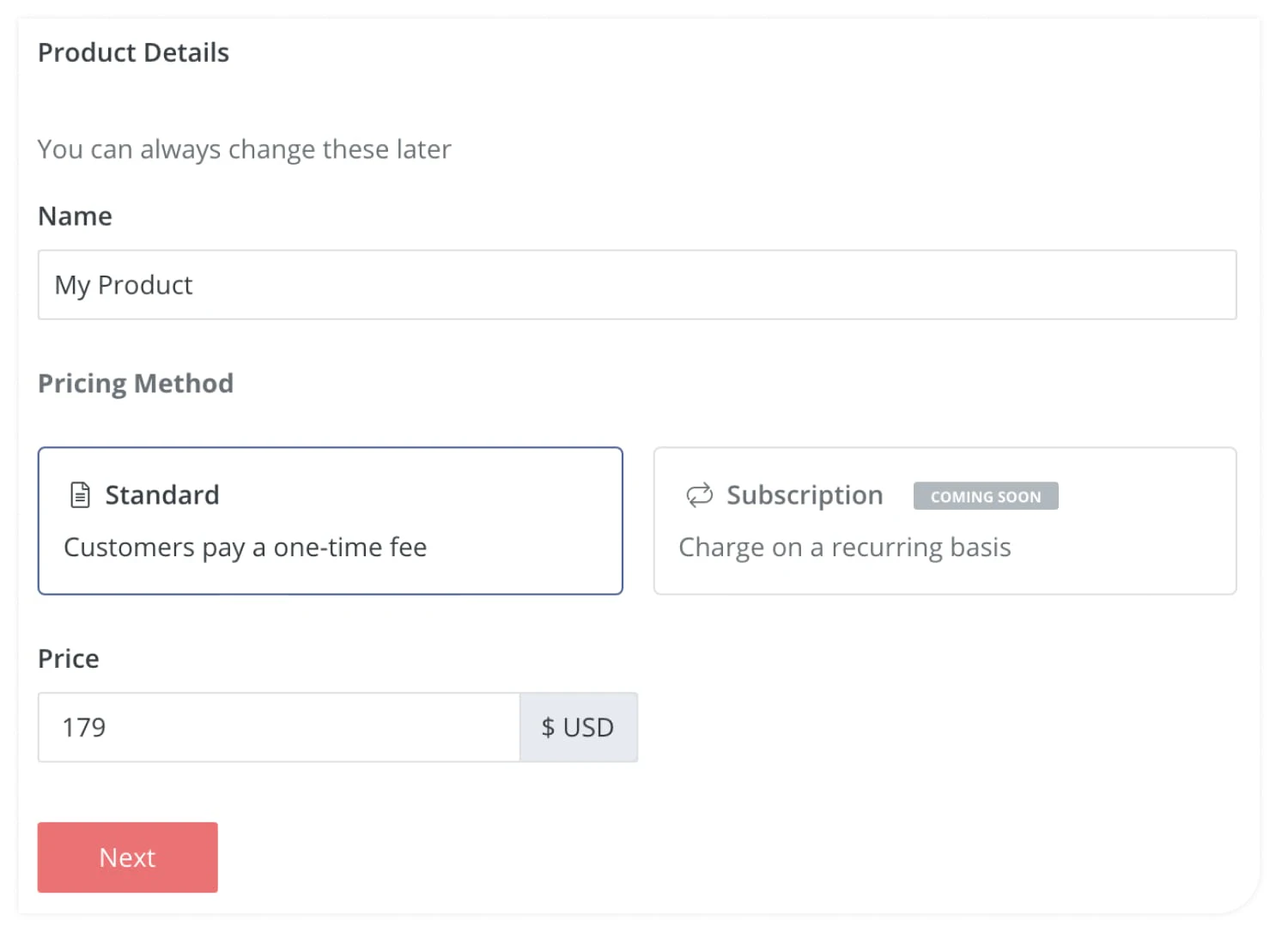The width and height of the screenshot is (1288, 939).
Task: Click 'Charge on a recurring basis' text
Action: coord(844,547)
